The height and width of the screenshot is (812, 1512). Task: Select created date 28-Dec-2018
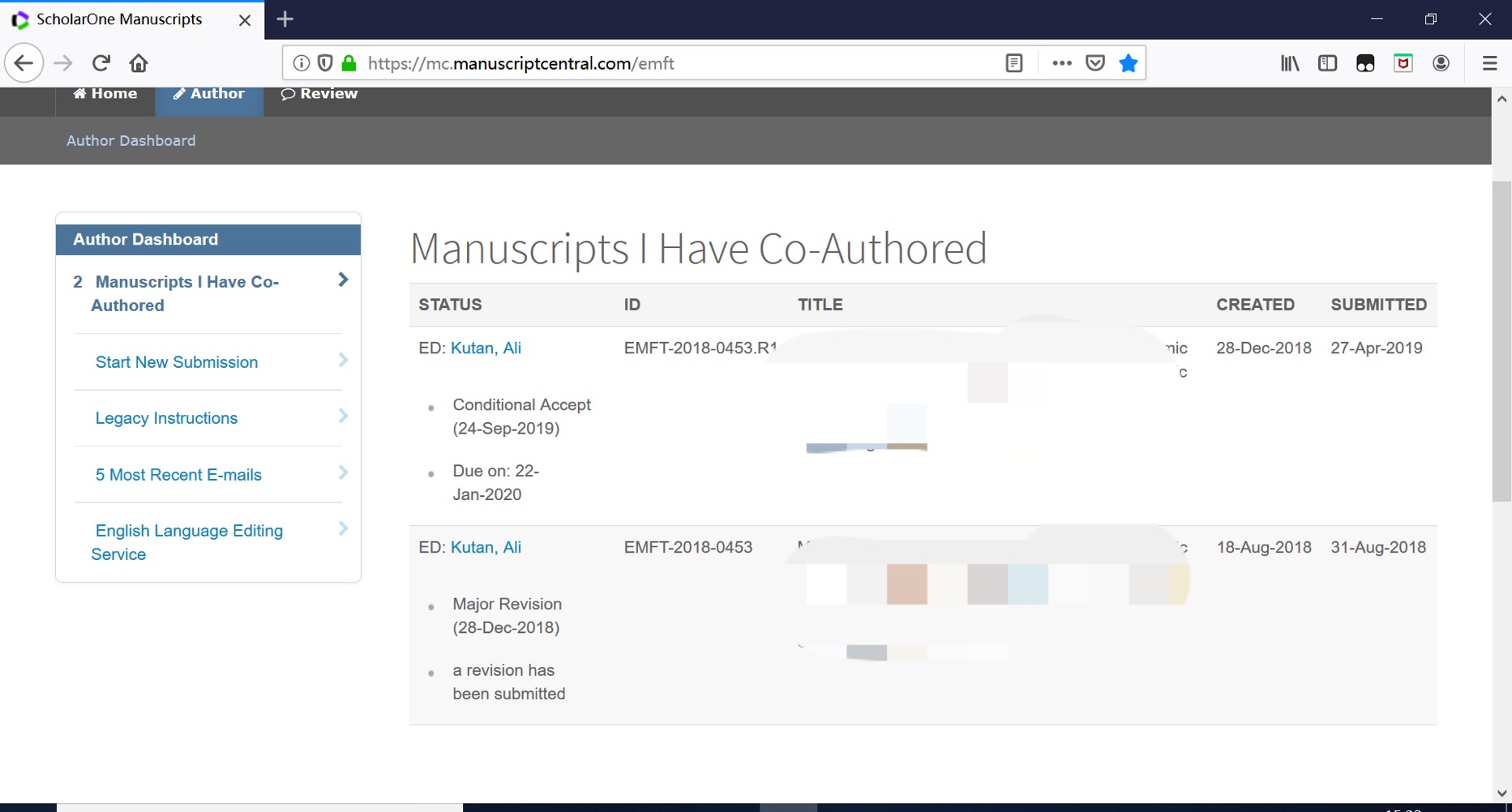tap(1264, 348)
